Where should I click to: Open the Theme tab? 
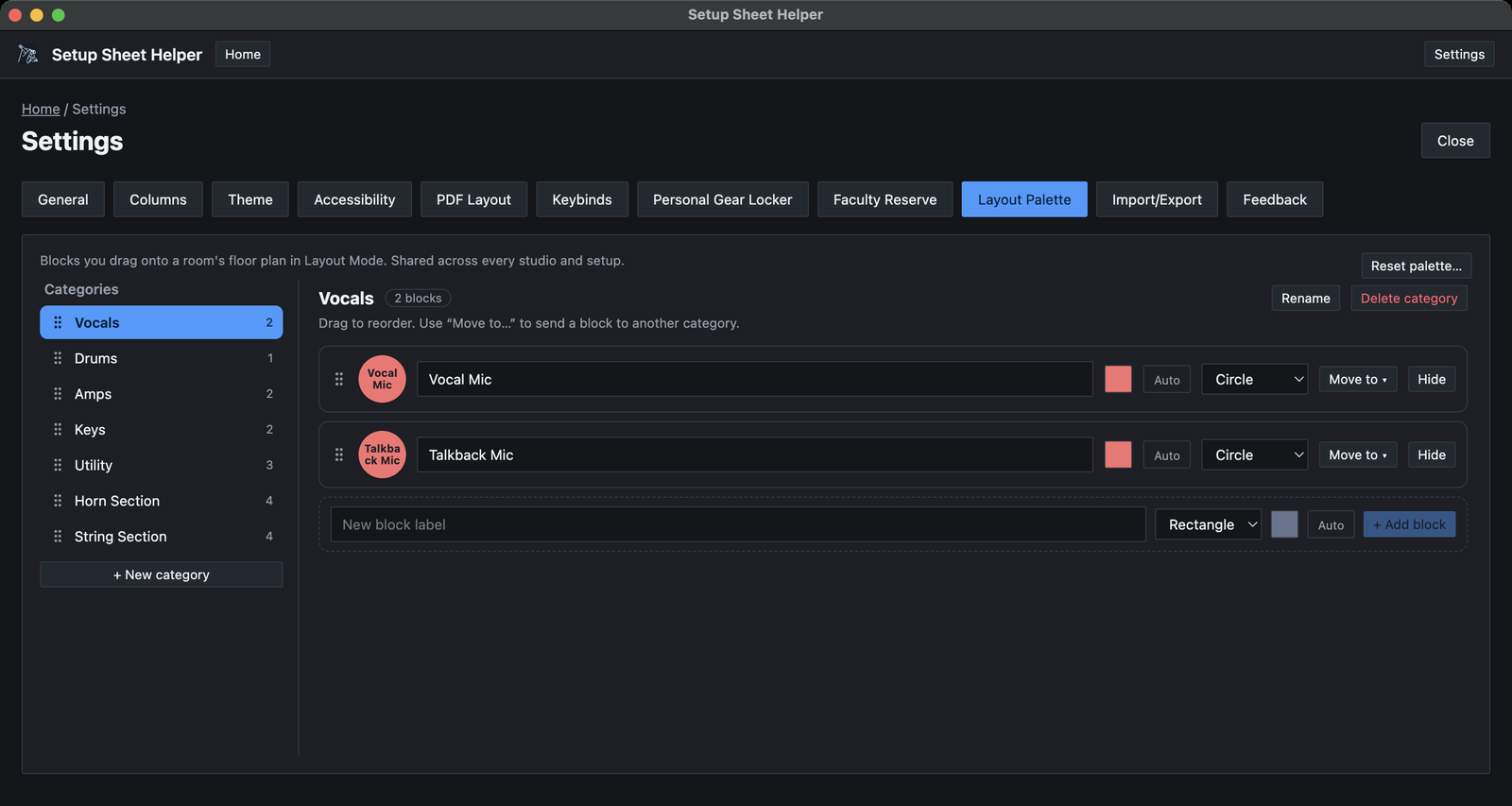click(250, 199)
